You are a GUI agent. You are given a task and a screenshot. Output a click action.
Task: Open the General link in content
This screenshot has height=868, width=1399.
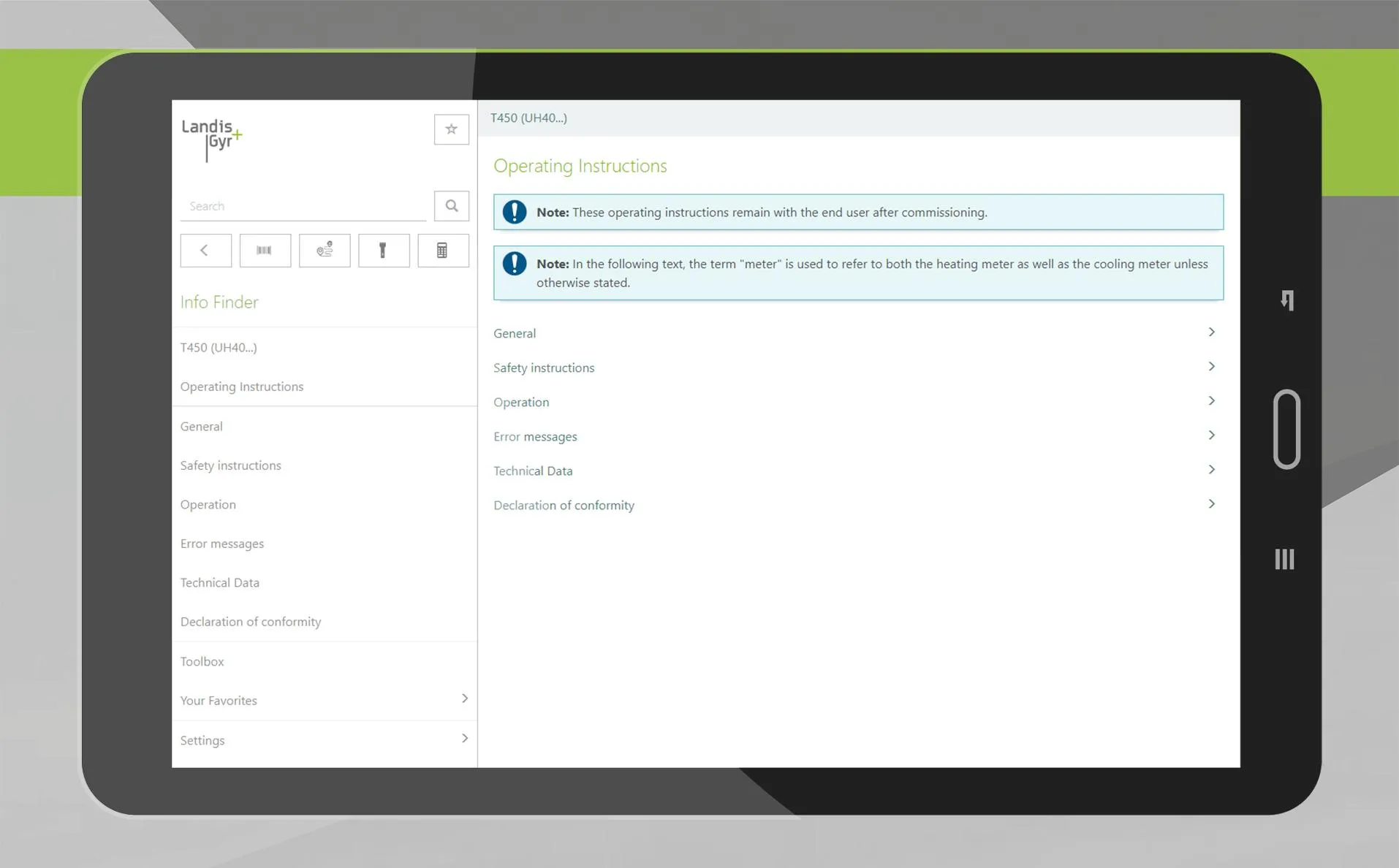pyautogui.click(x=515, y=333)
